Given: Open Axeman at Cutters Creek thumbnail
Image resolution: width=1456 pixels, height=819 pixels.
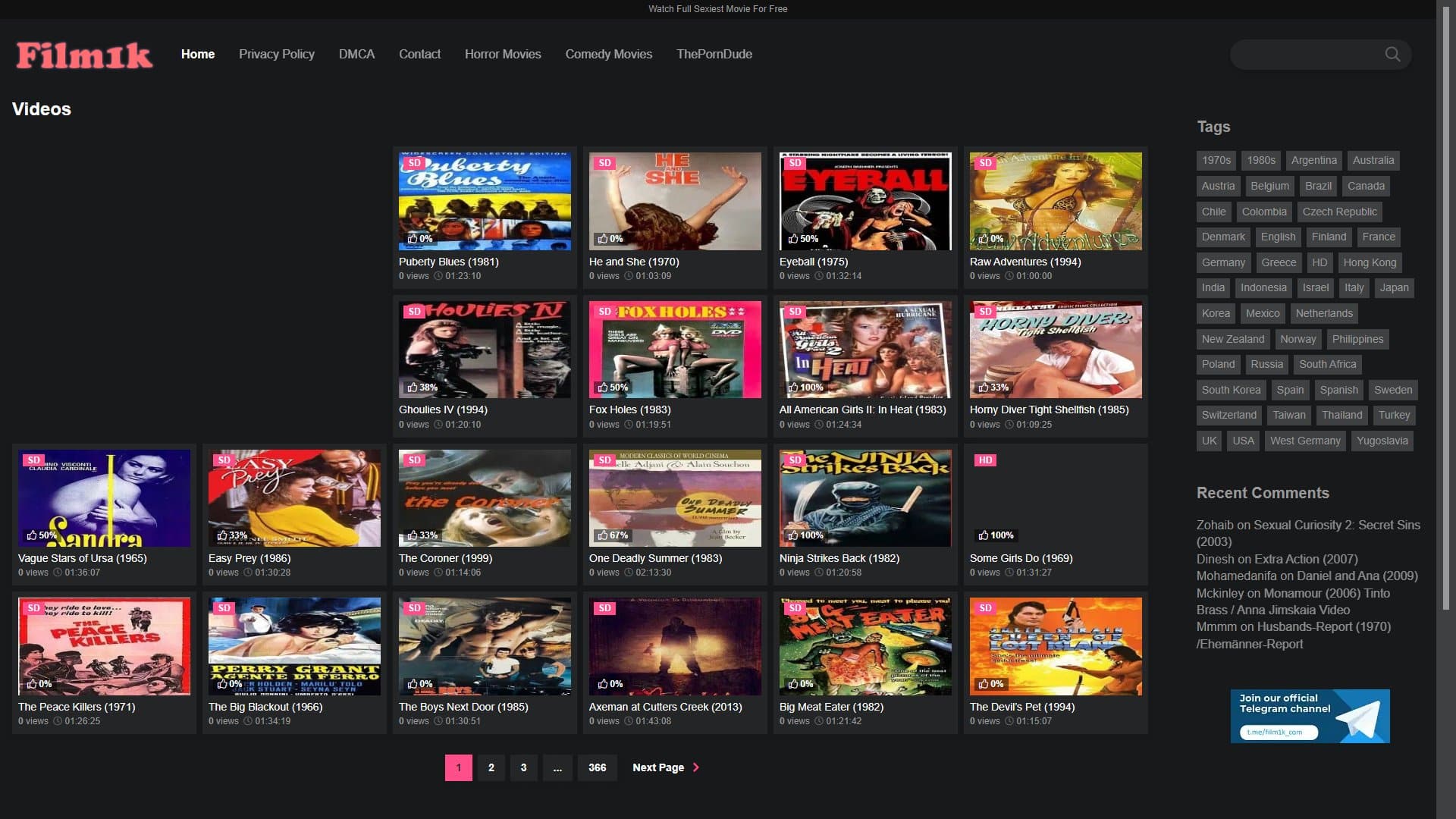Looking at the screenshot, I should pyautogui.click(x=675, y=646).
